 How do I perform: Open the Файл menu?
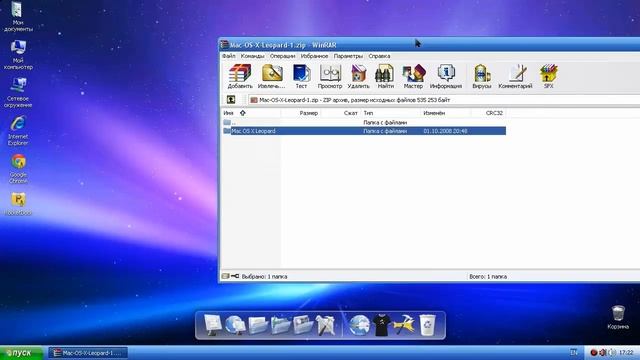(x=229, y=56)
